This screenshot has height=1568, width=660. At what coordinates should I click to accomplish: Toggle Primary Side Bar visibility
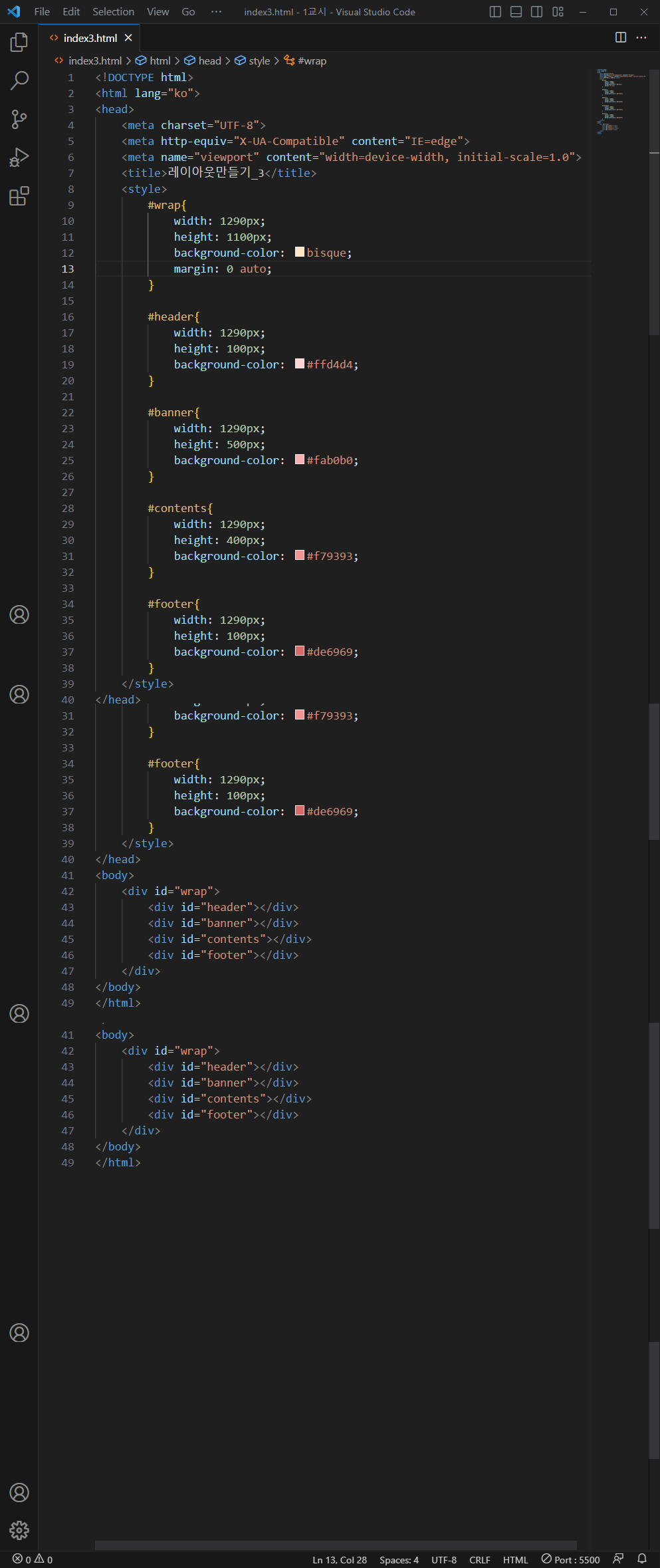(495, 11)
